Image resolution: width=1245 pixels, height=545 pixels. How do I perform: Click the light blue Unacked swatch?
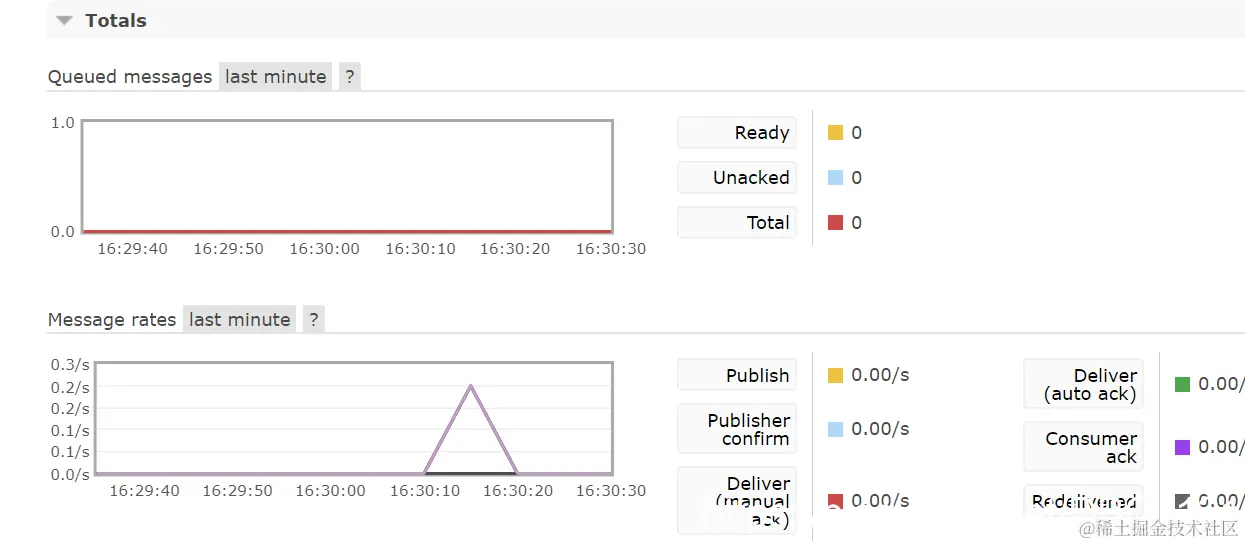[x=836, y=177]
